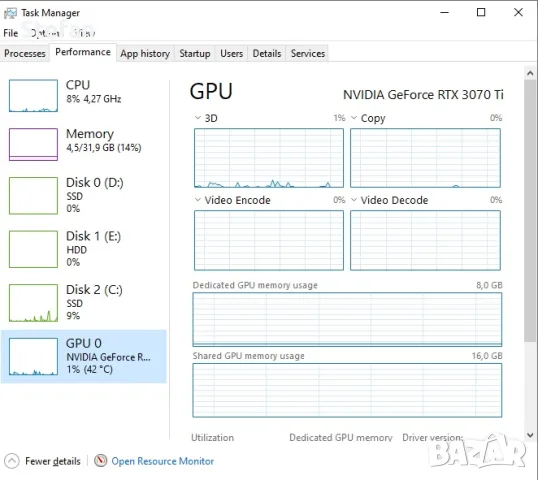Open Disk 0 (D:) SSD entry
This screenshot has height=480, width=538.
point(84,195)
